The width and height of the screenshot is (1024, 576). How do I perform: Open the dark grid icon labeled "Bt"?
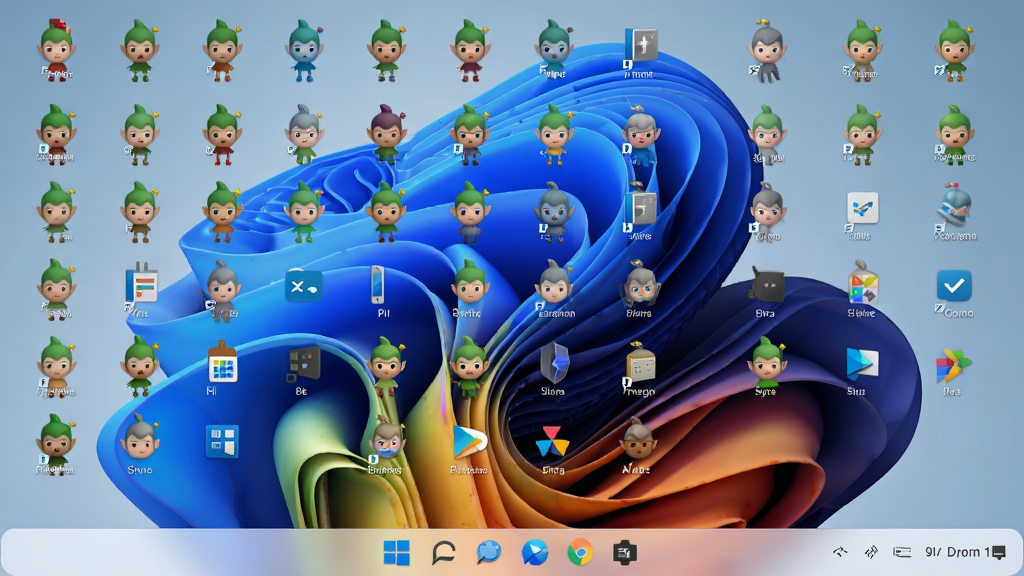point(304,364)
